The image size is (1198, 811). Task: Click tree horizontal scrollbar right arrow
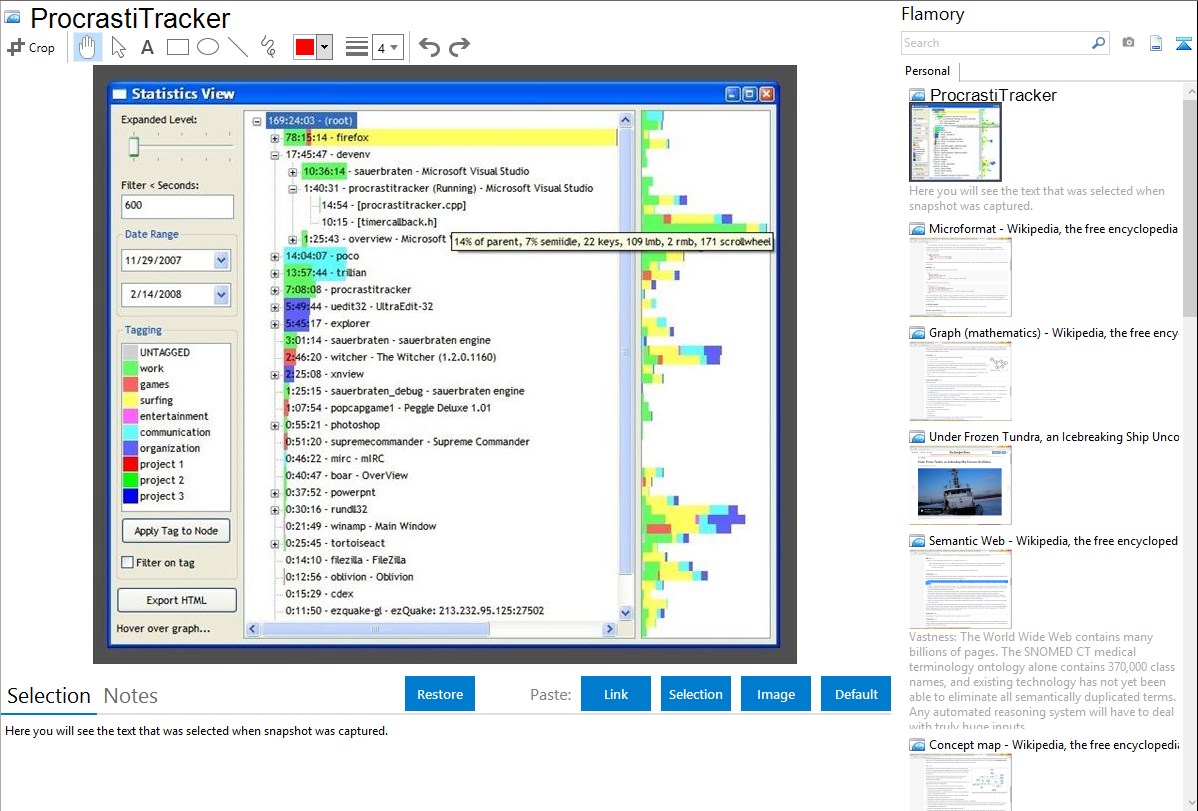tap(609, 629)
